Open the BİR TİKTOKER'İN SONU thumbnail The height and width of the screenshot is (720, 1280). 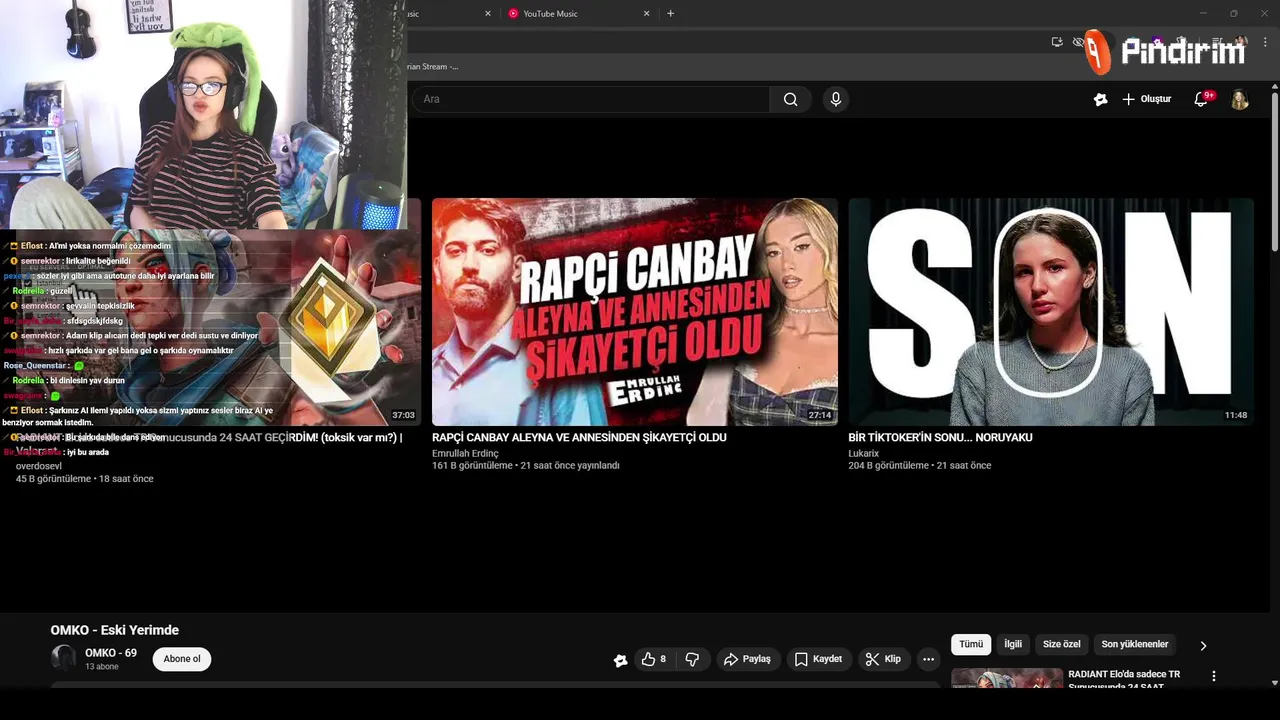click(1051, 312)
